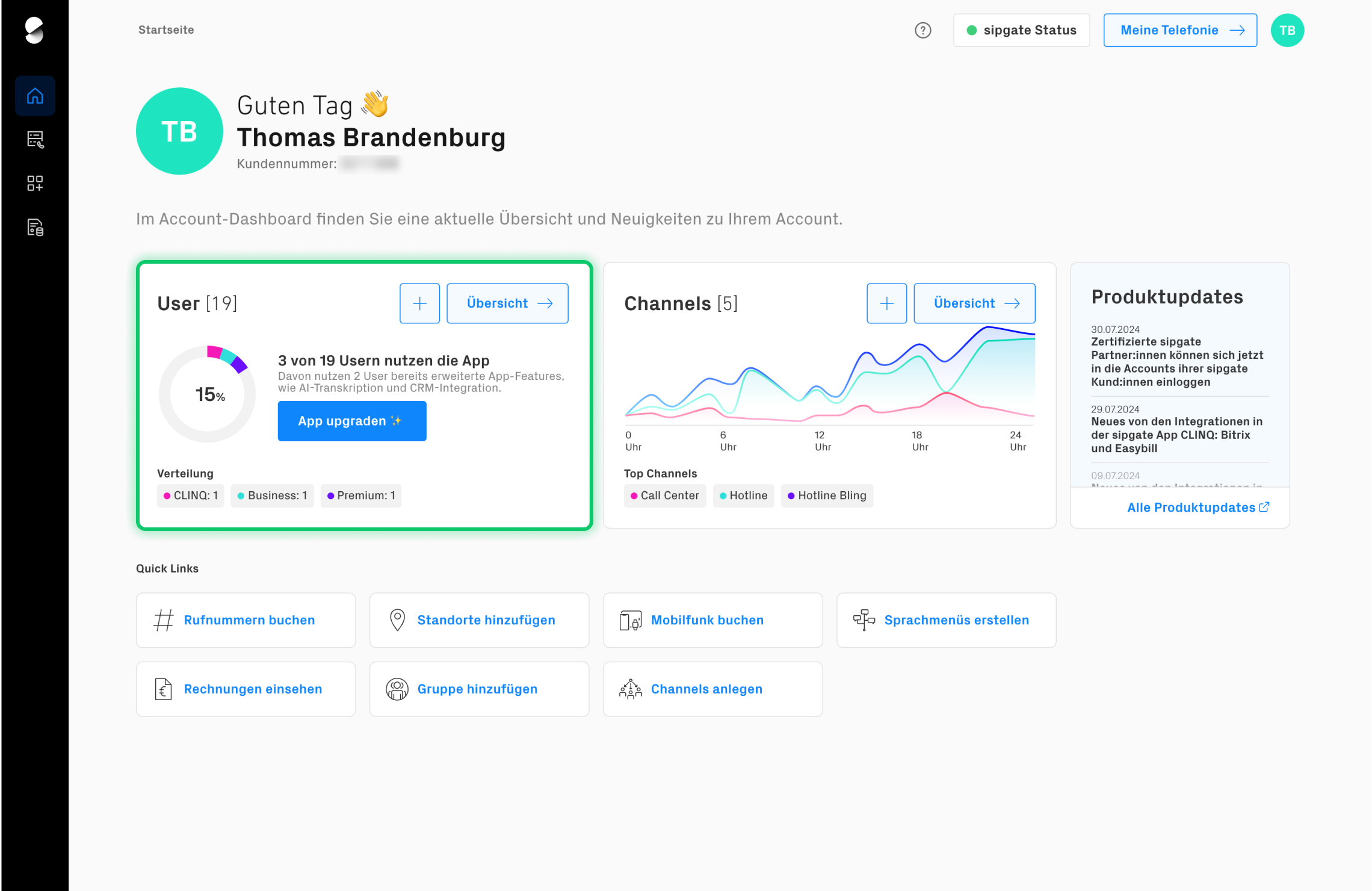Select the pink CLINQ legend color dot
Image resolution: width=1372 pixels, height=891 pixels.
(x=167, y=495)
